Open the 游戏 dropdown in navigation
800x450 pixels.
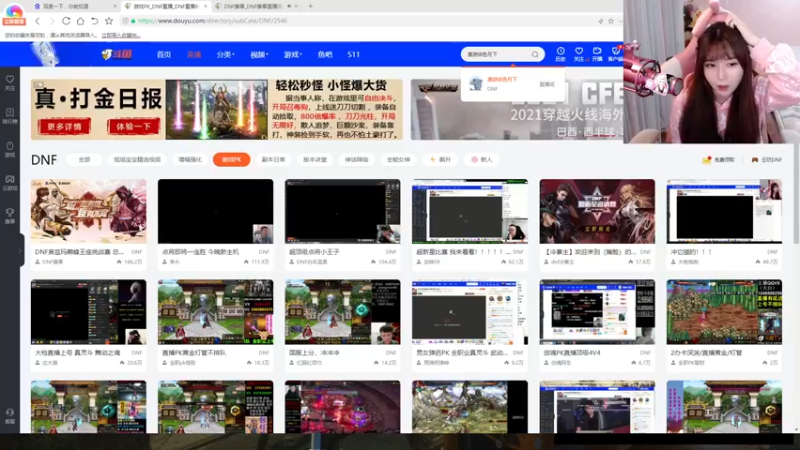click(x=293, y=54)
